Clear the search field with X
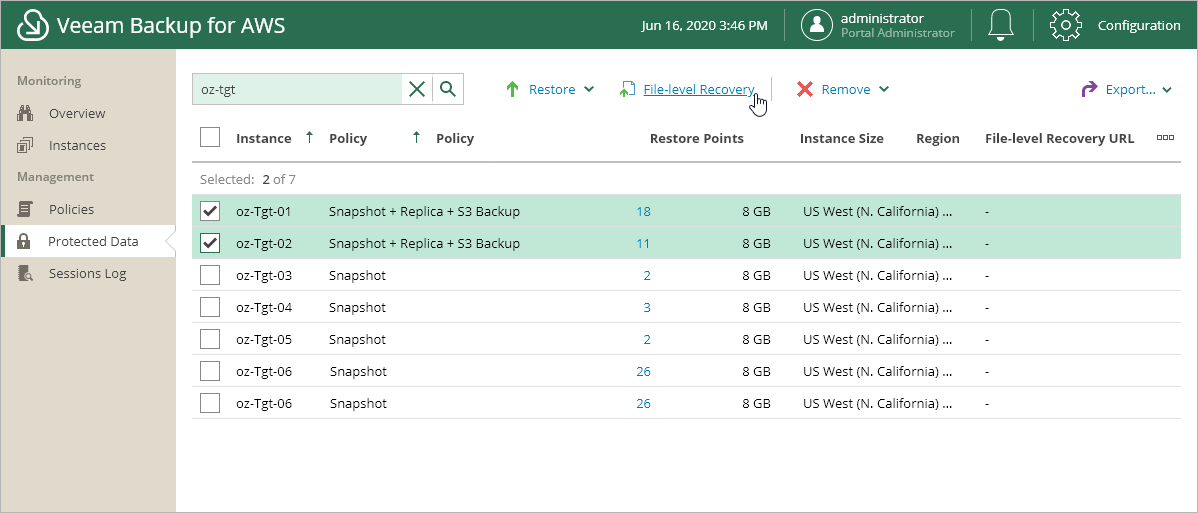 click(x=417, y=89)
